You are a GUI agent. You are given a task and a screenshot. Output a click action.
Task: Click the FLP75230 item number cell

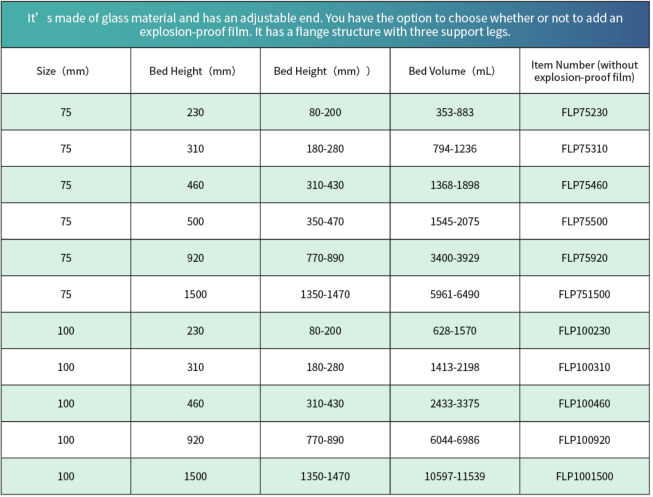(x=585, y=112)
